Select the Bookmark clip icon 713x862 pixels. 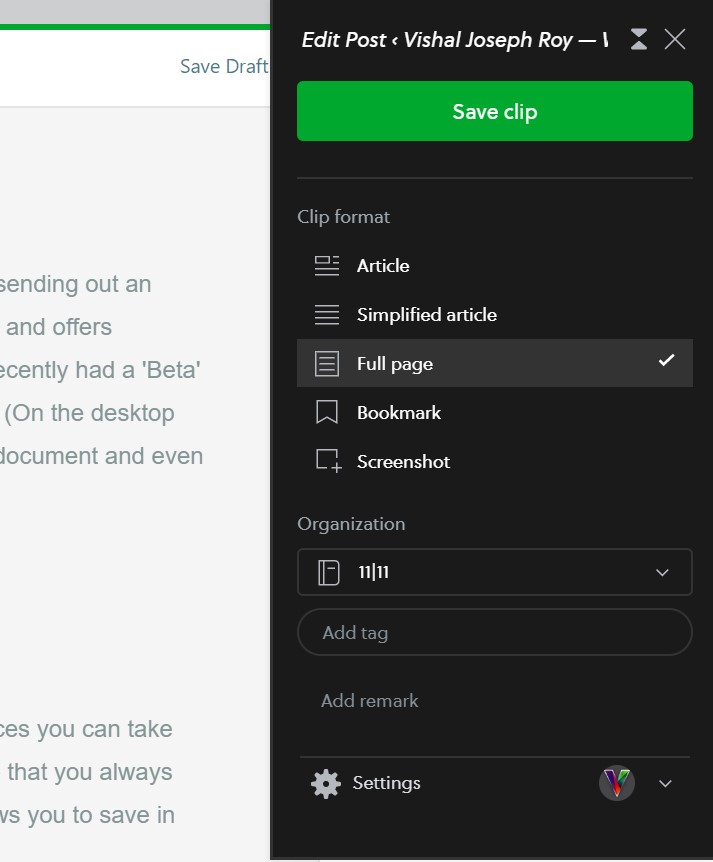click(326, 412)
